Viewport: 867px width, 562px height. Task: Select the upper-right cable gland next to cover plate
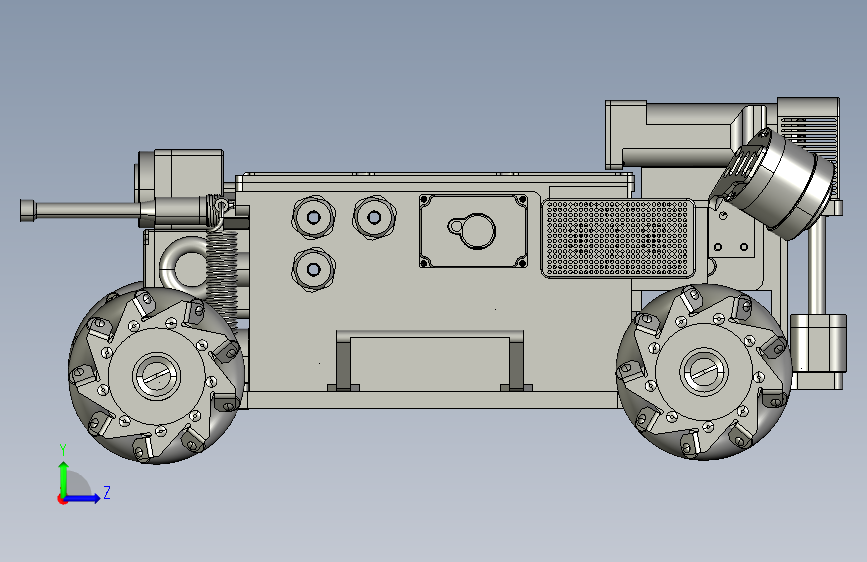[374, 217]
